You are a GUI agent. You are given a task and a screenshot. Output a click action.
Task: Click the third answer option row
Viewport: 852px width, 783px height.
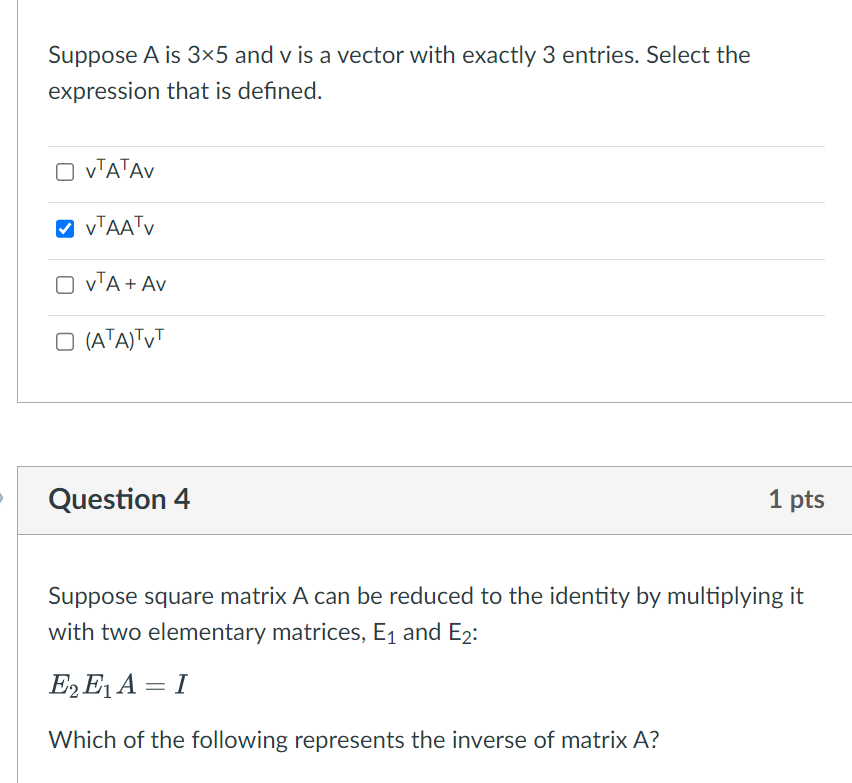430,284
